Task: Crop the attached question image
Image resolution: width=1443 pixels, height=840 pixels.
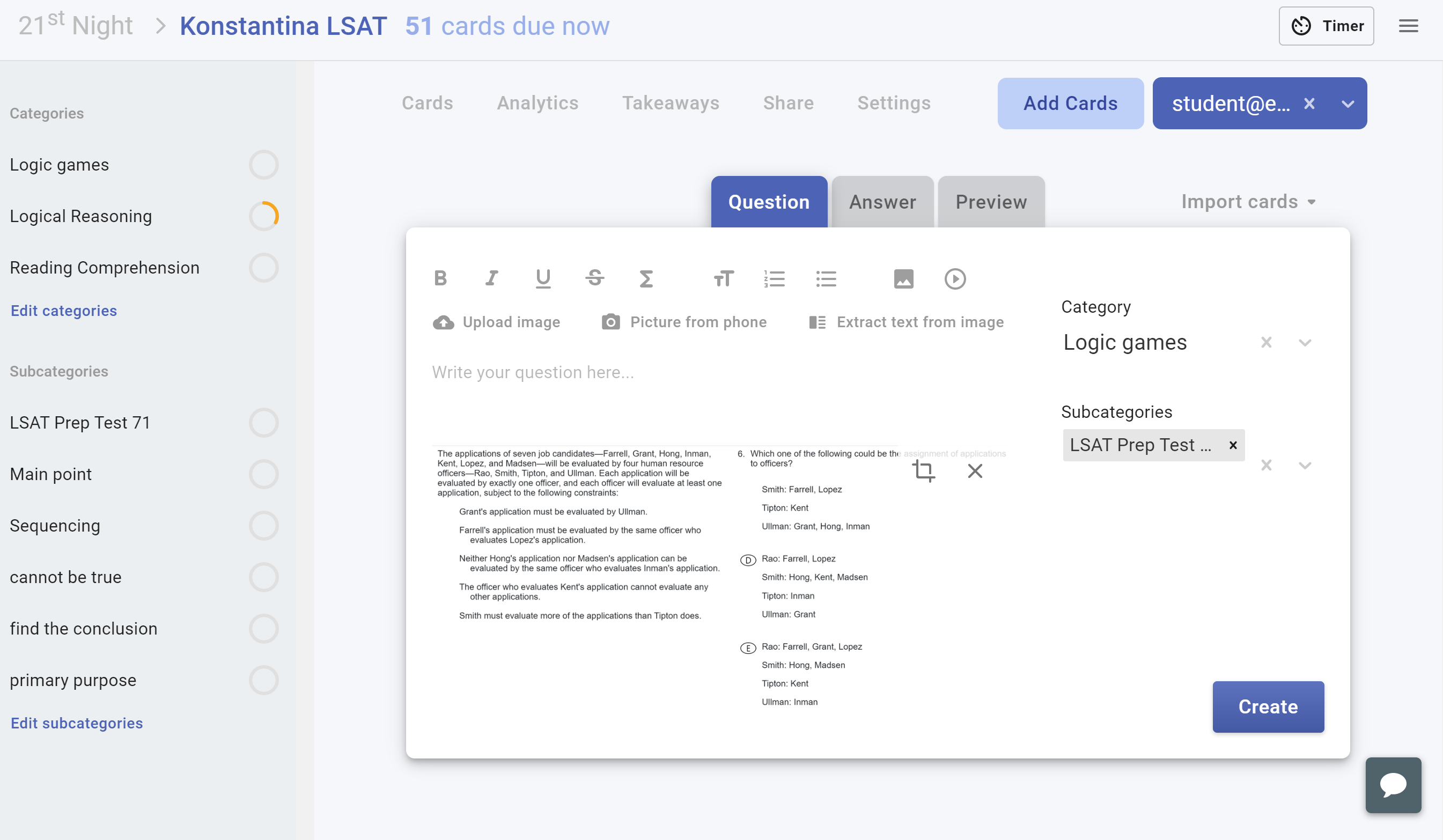Action: click(x=923, y=470)
